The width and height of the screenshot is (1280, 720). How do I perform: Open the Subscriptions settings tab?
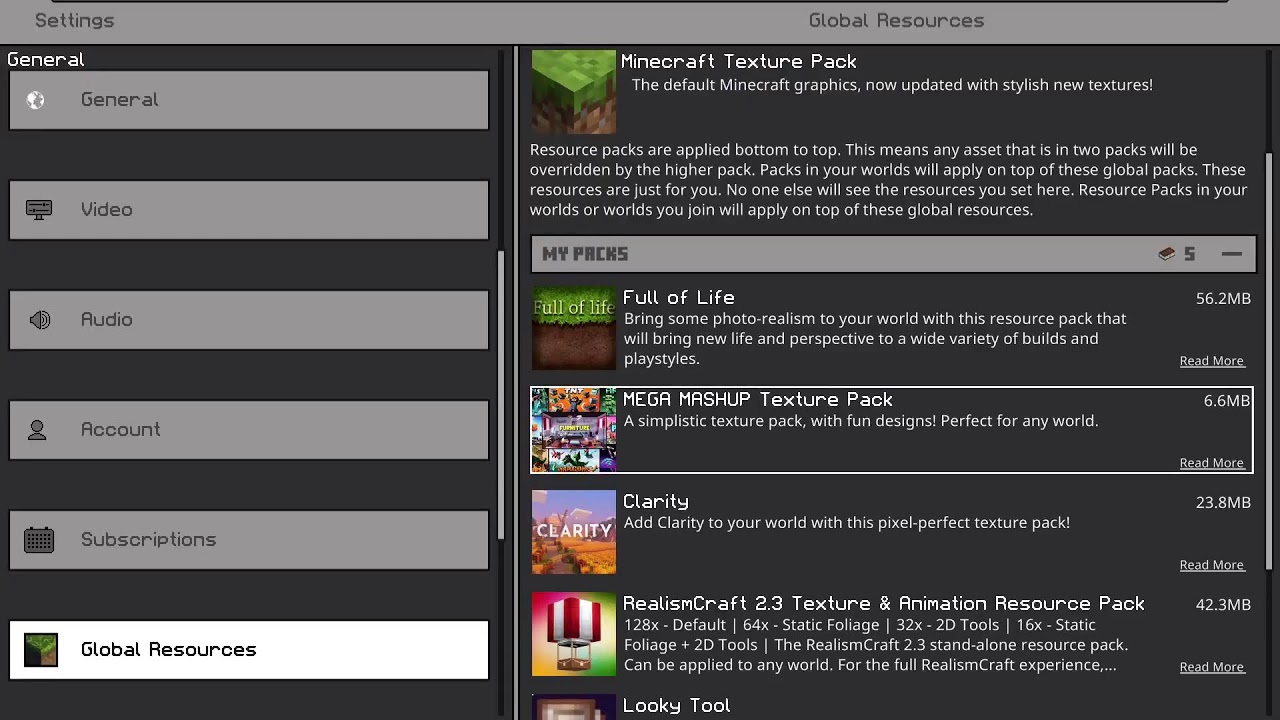tap(249, 540)
